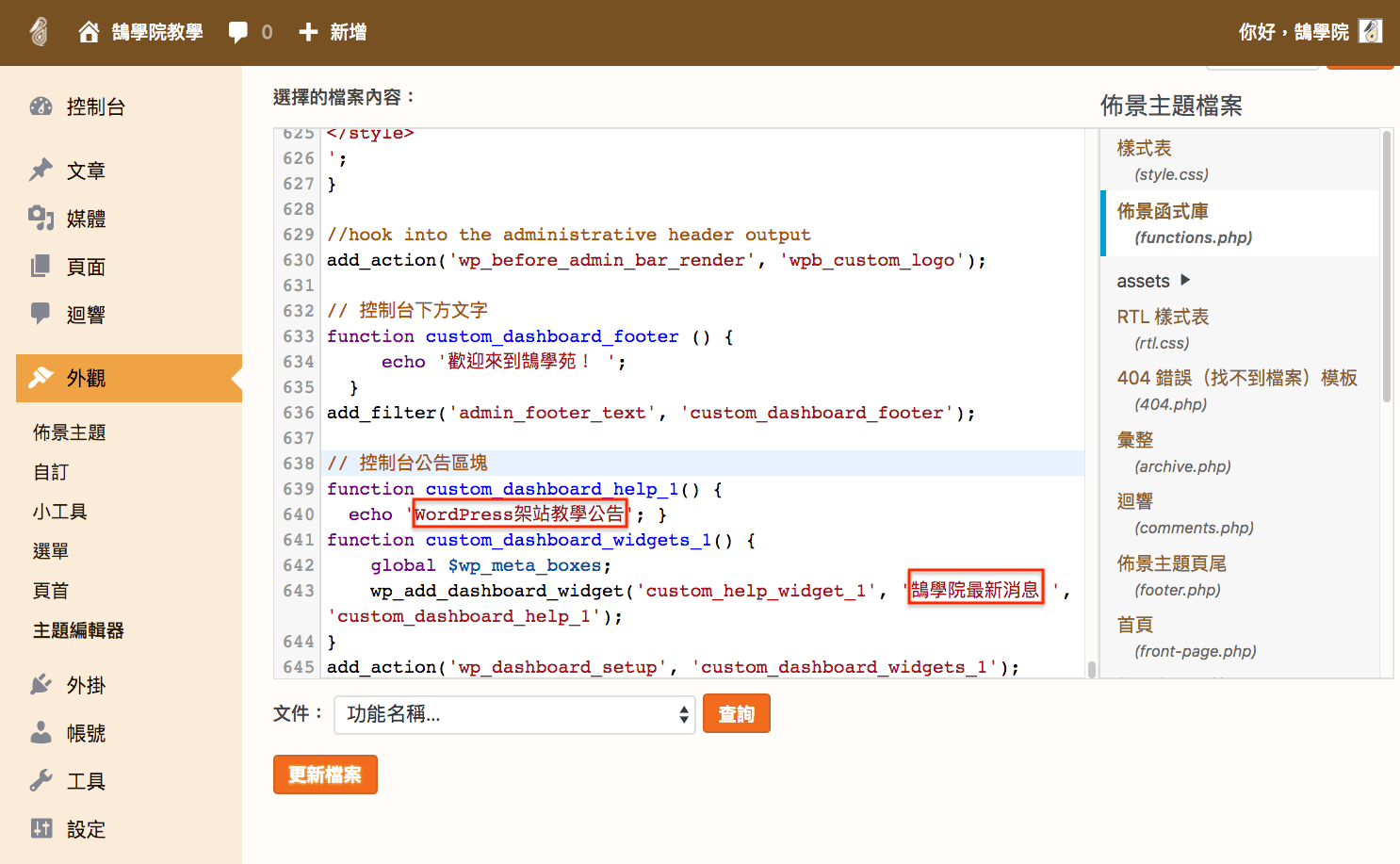1400x864 pixels.
Task: Click the comment count 0 in admin bar
Action: tap(267, 32)
